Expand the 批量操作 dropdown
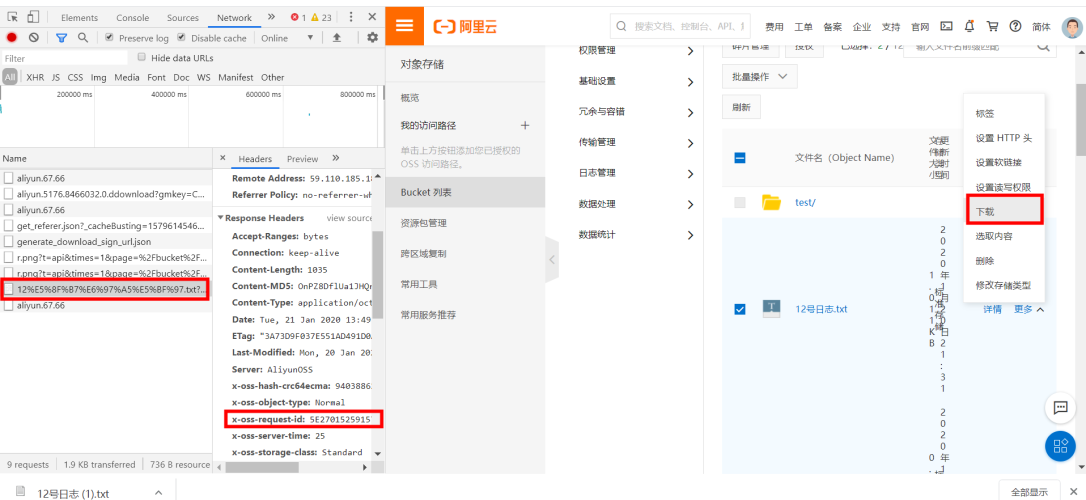This screenshot has height=500, width=1086. tap(759, 77)
